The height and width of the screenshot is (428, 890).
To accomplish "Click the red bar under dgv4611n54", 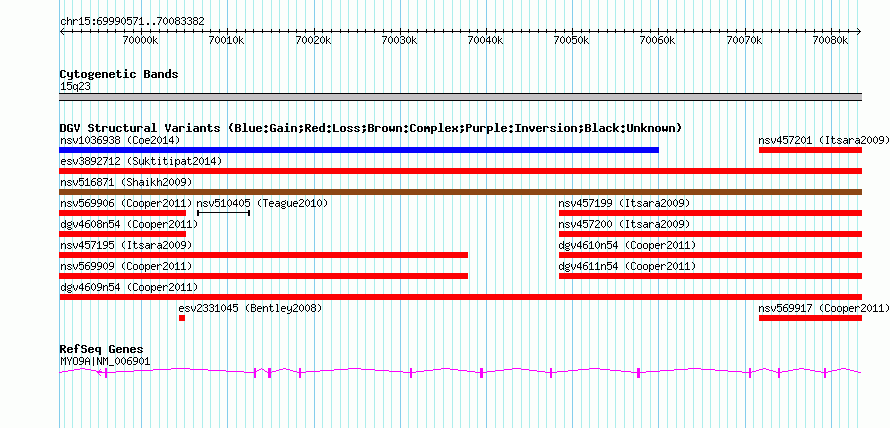I will (711, 276).
